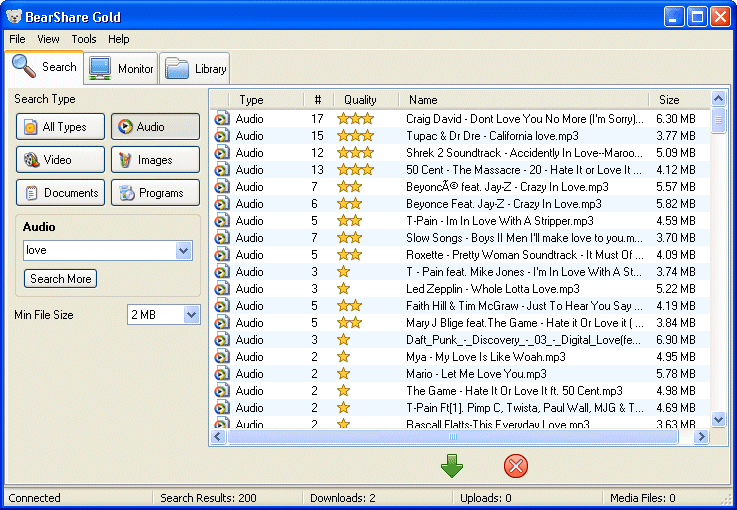Click the two-star rating of Roxette row
This screenshot has width=737, height=510.
[x=349, y=255]
